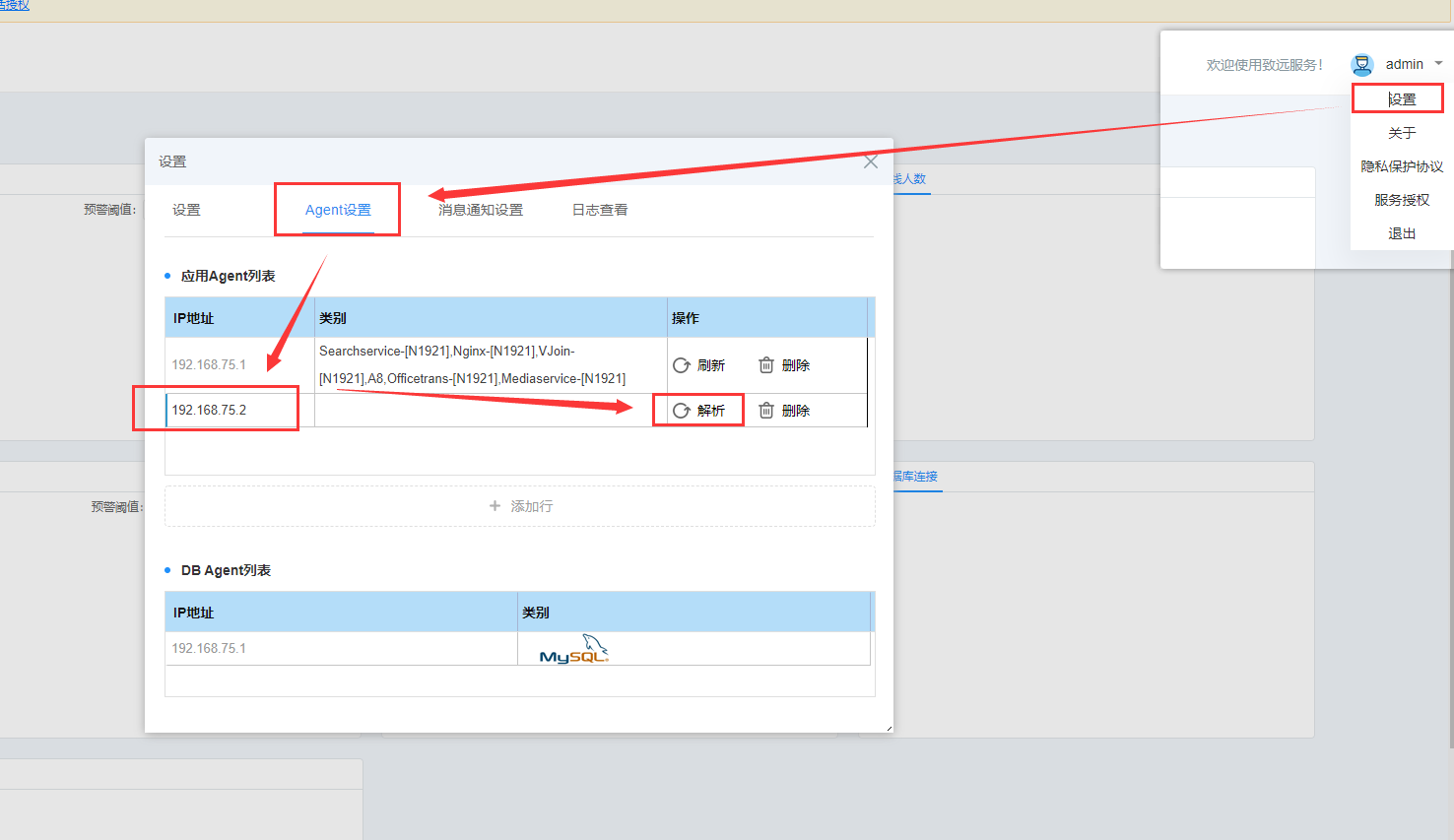Click the MySQL logo in the DB Agent list

tap(574, 649)
